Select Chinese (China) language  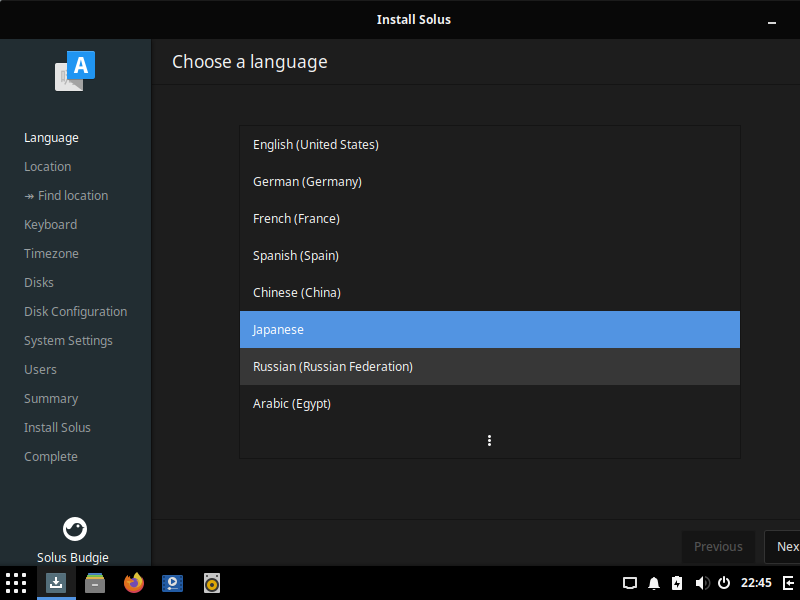(490, 292)
